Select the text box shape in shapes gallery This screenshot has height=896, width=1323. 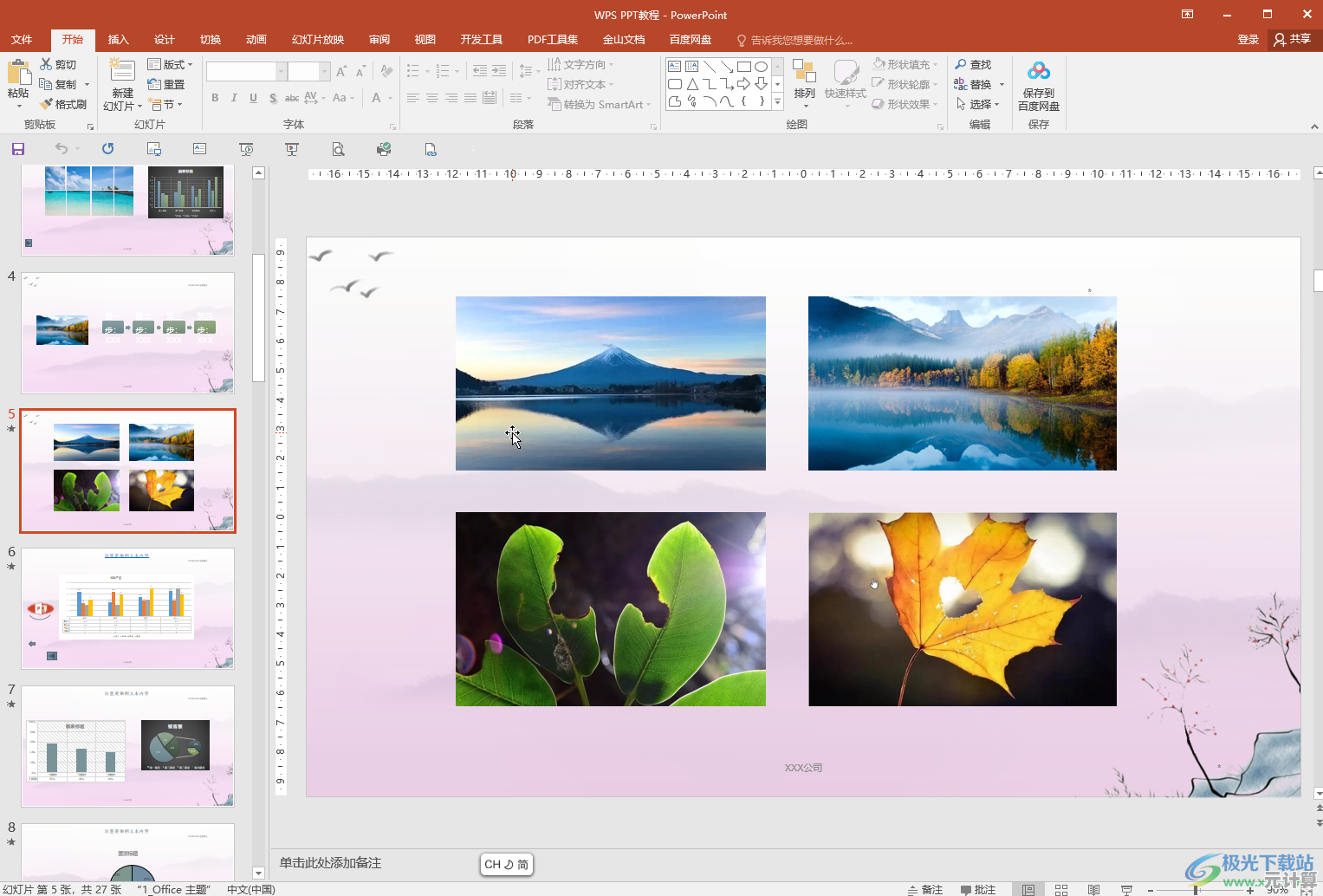[x=675, y=67]
